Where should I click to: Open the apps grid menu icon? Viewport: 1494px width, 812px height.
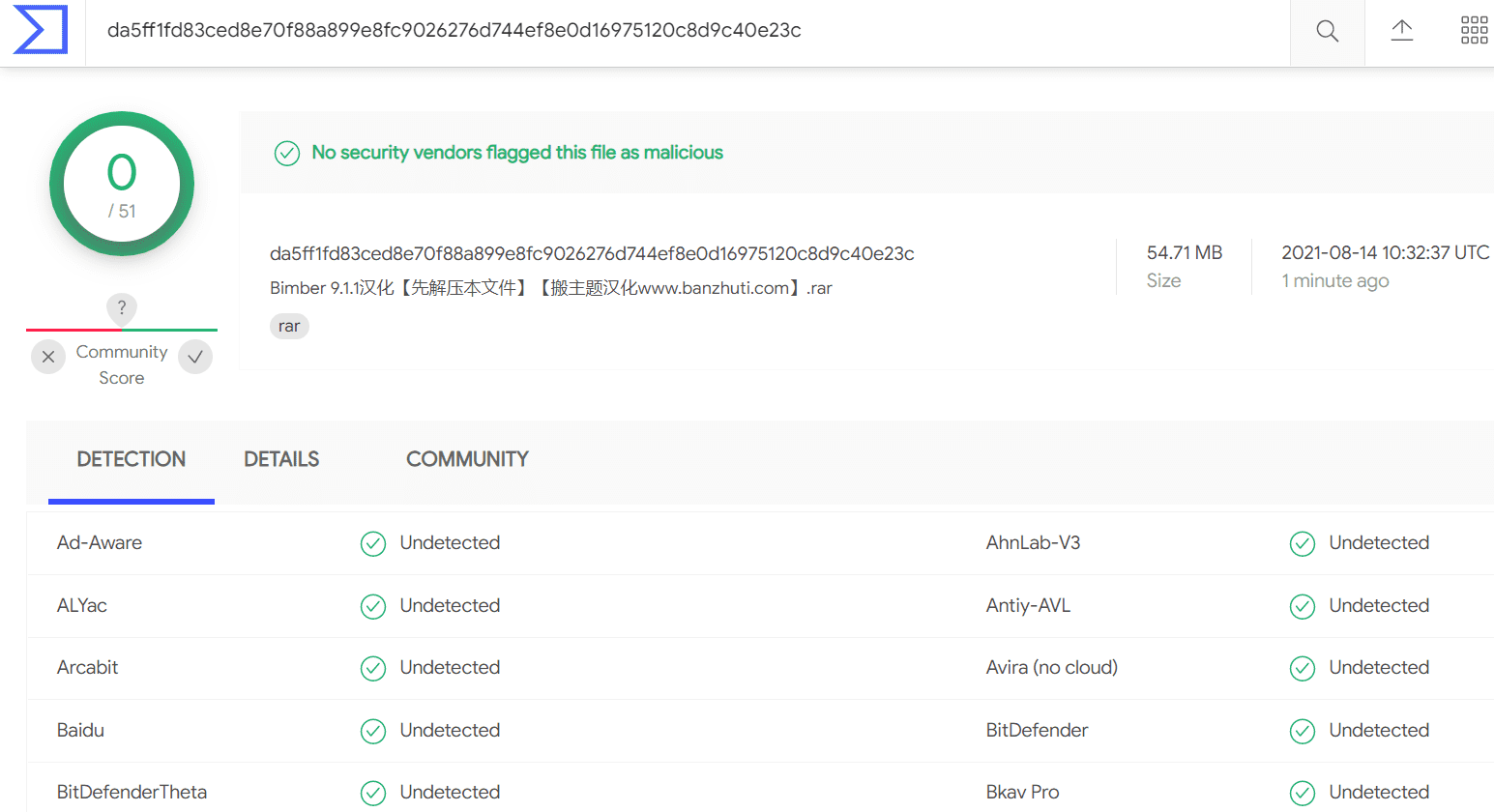tap(1474, 31)
